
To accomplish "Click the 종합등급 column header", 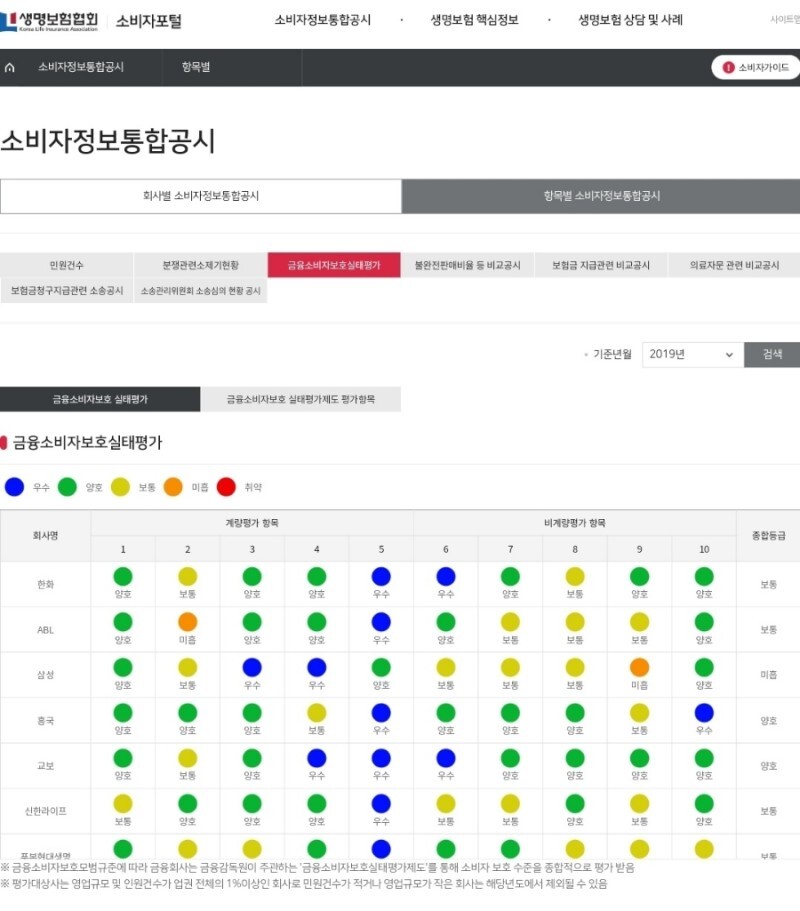I will (769, 536).
